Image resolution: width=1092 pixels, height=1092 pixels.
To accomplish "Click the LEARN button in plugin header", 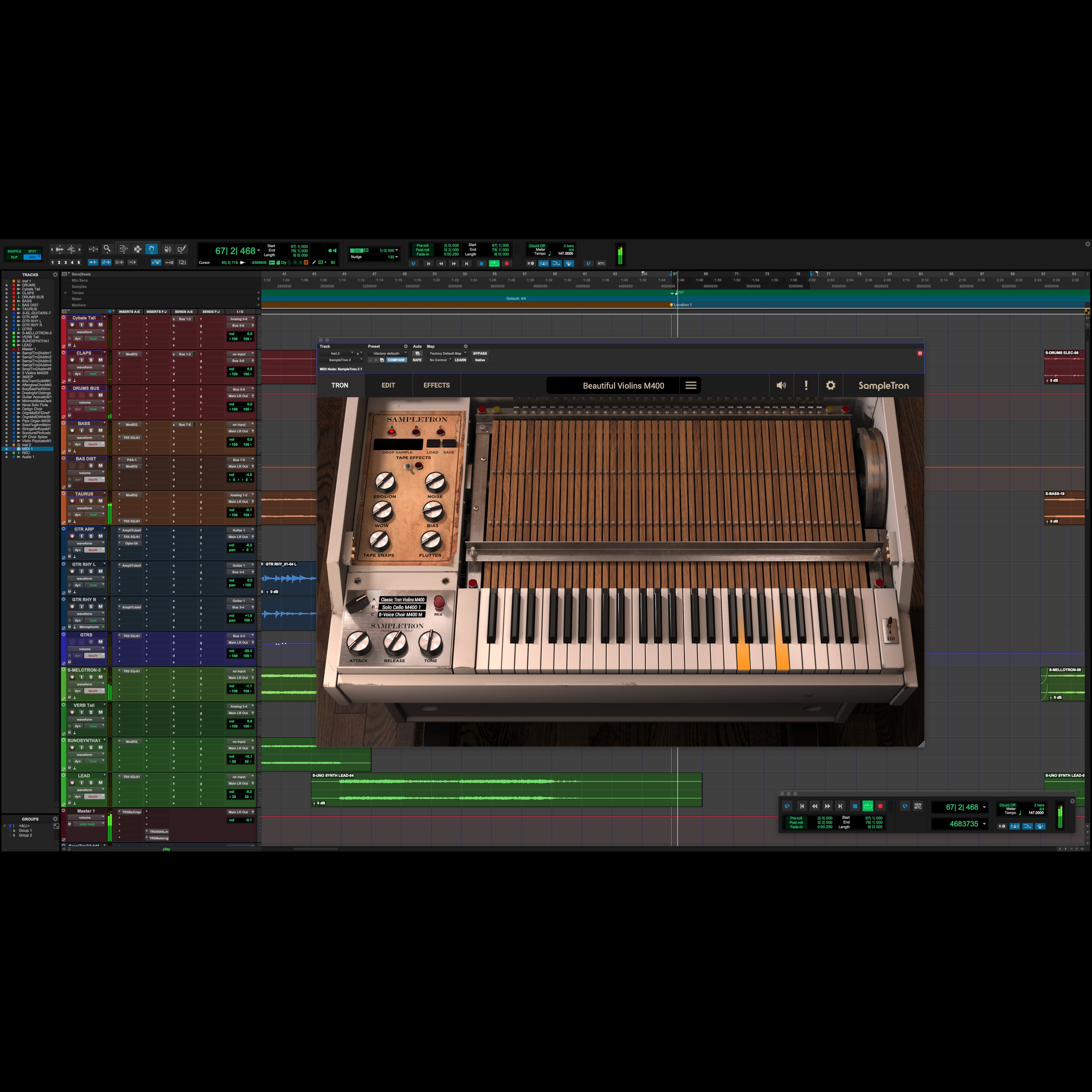I will click(x=461, y=360).
